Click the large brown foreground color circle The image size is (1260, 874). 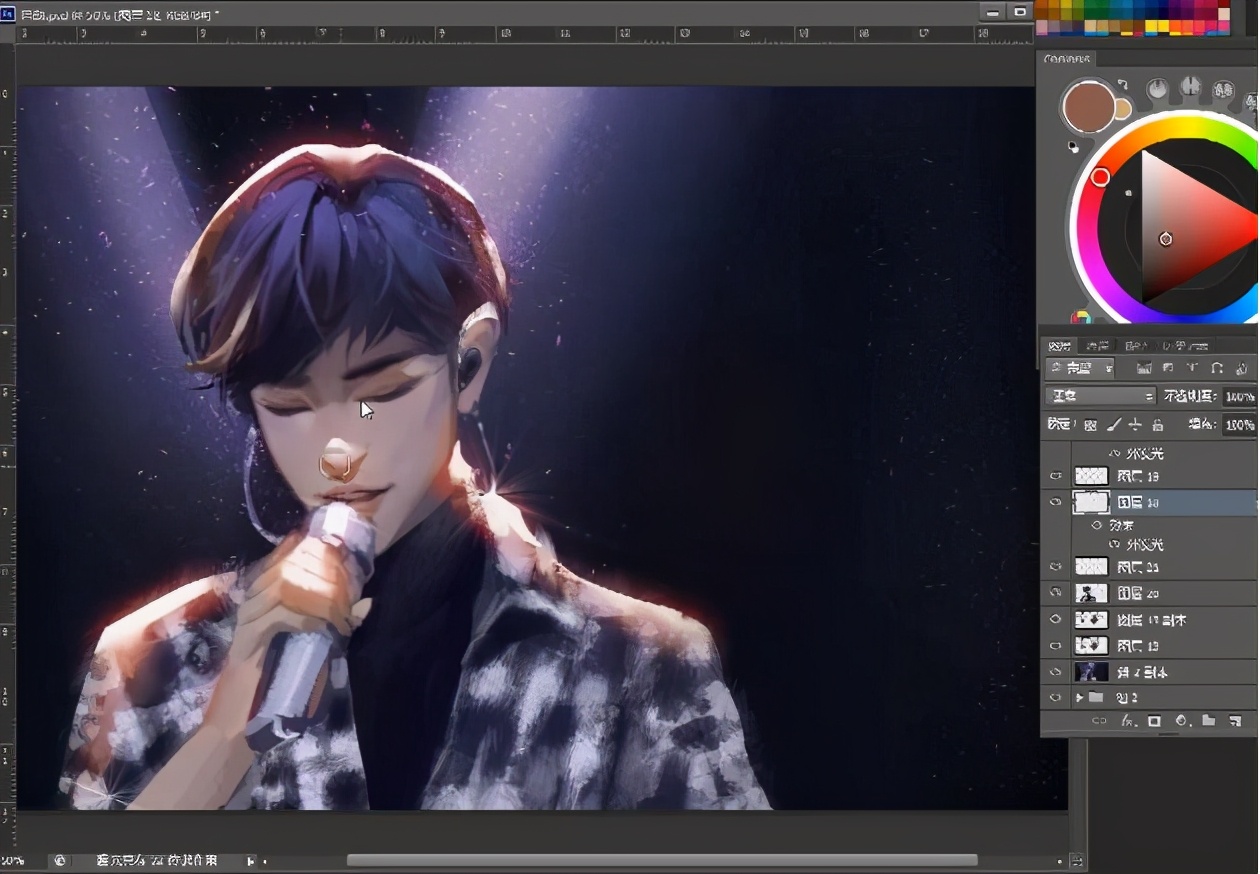point(1088,107)
